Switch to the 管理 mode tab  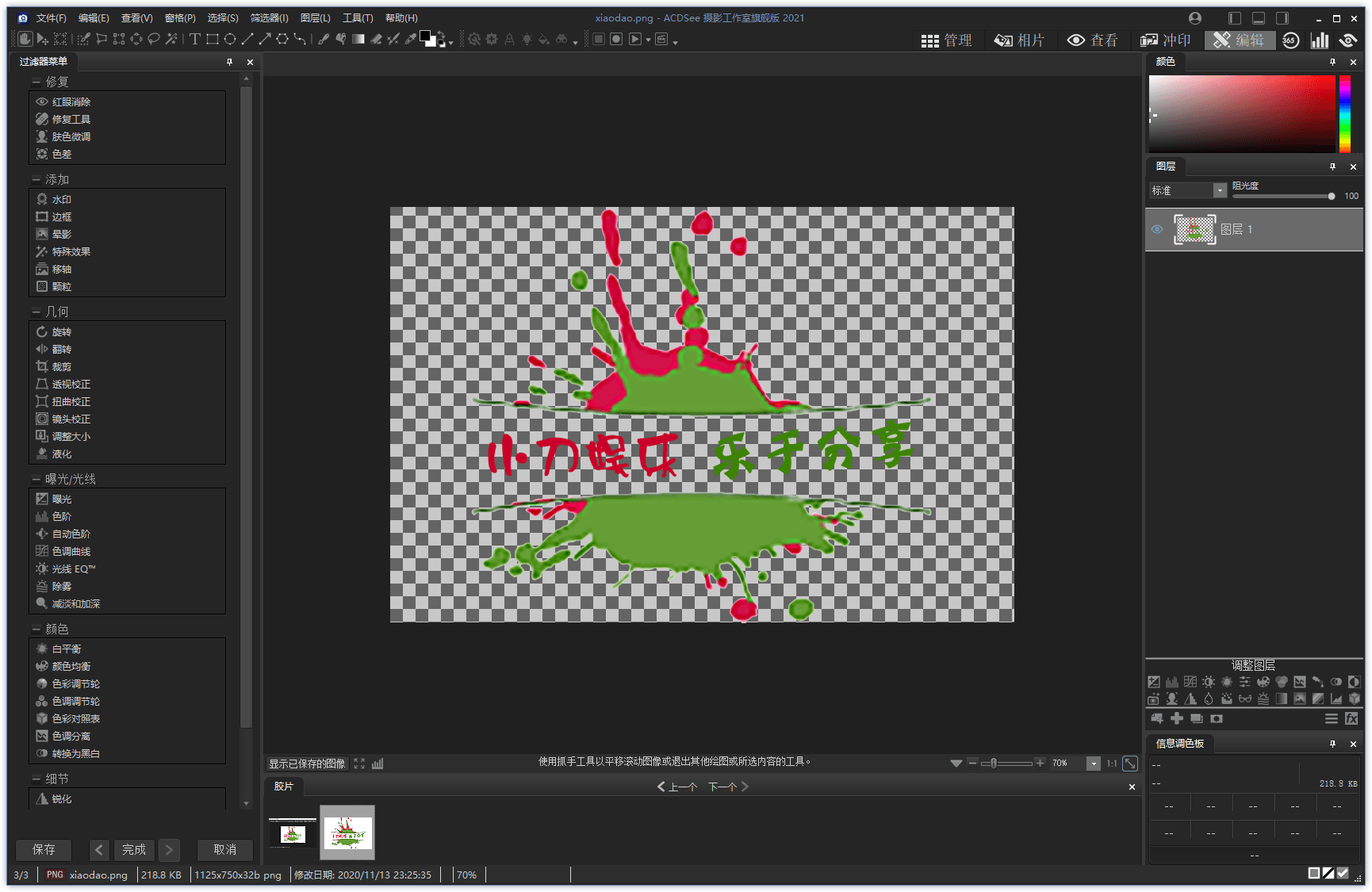pos(949,40)
